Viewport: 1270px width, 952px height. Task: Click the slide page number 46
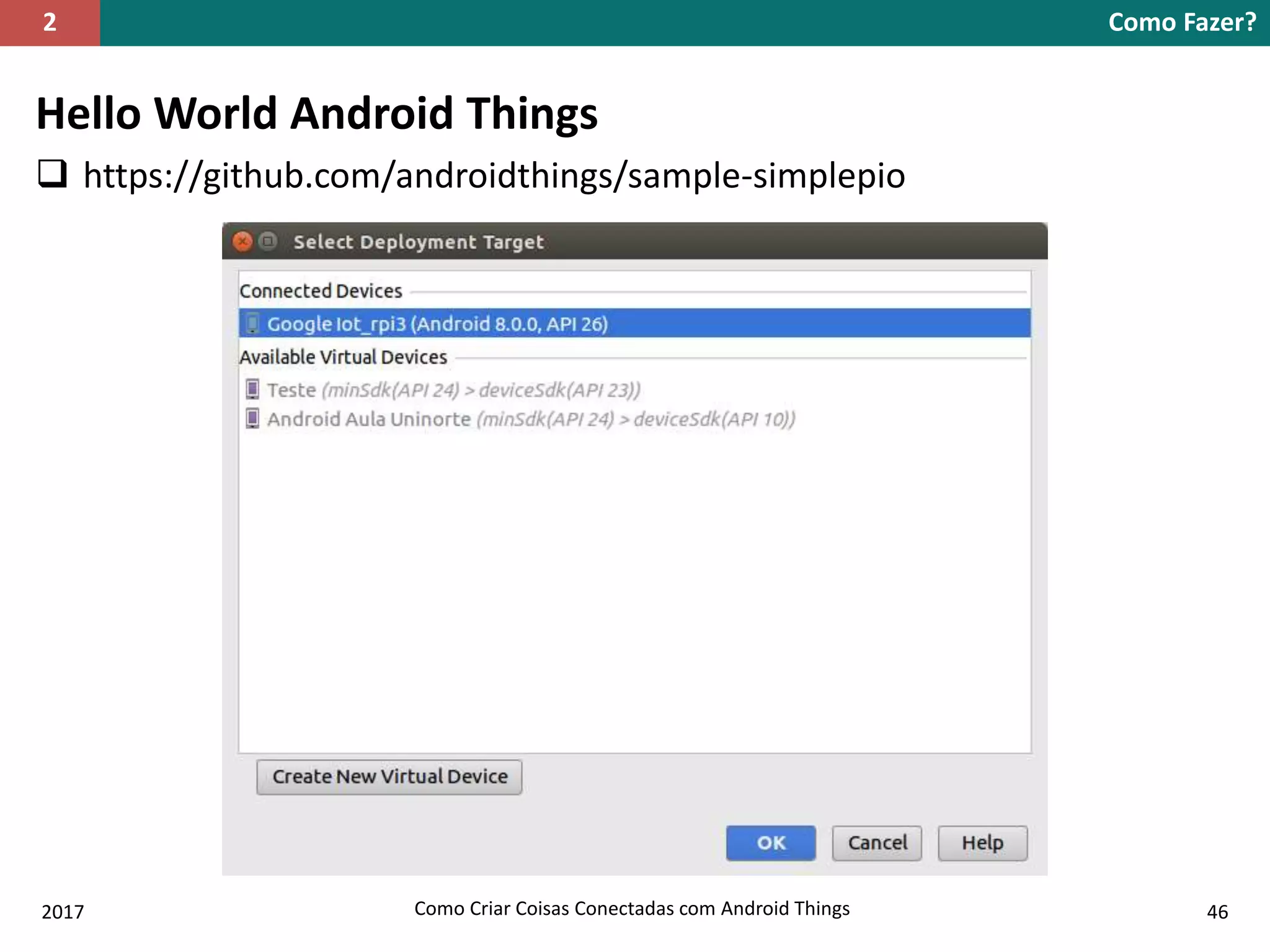pos(1217,912)
